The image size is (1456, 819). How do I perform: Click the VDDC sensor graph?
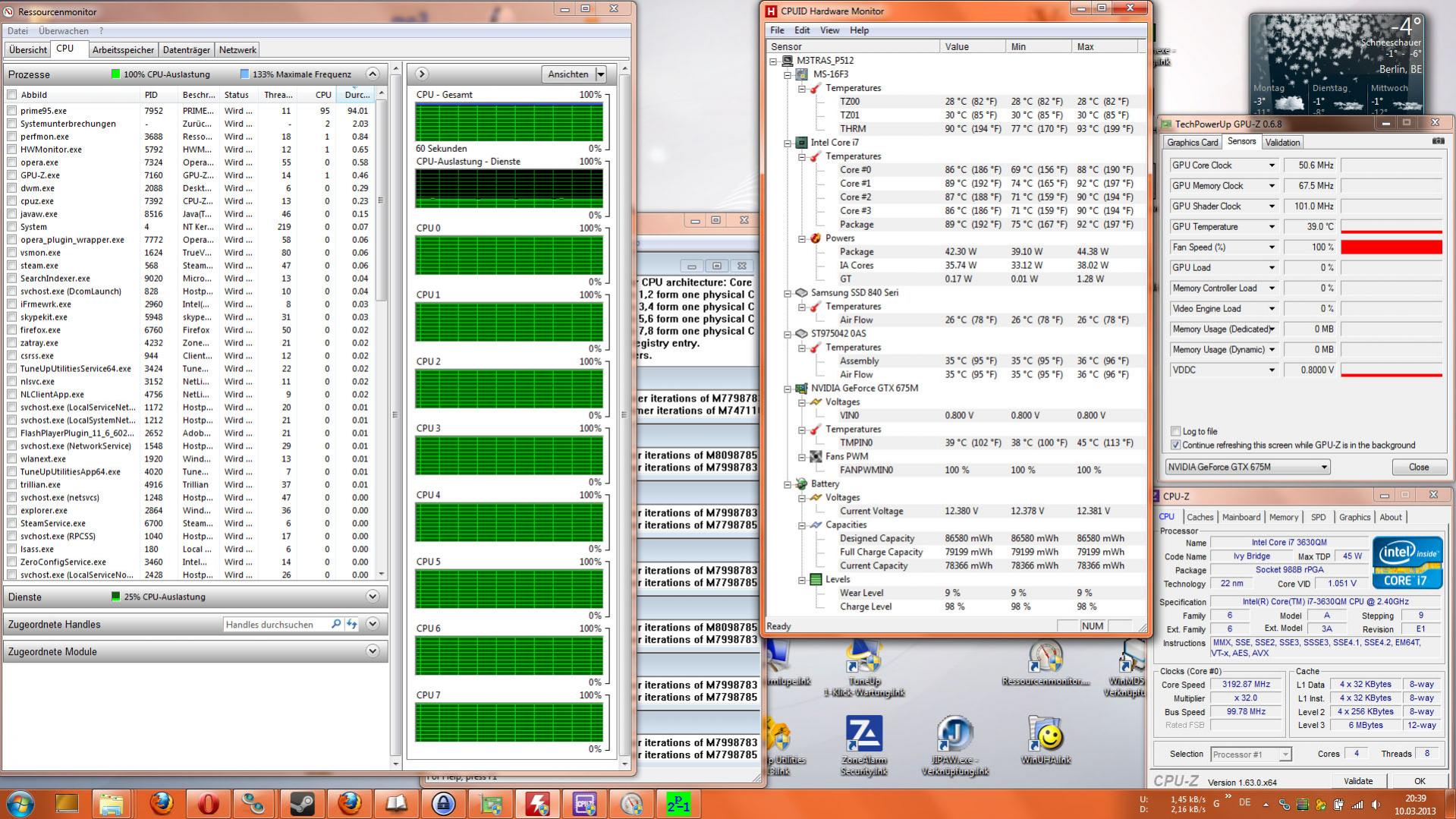[x=1392, y=370]
